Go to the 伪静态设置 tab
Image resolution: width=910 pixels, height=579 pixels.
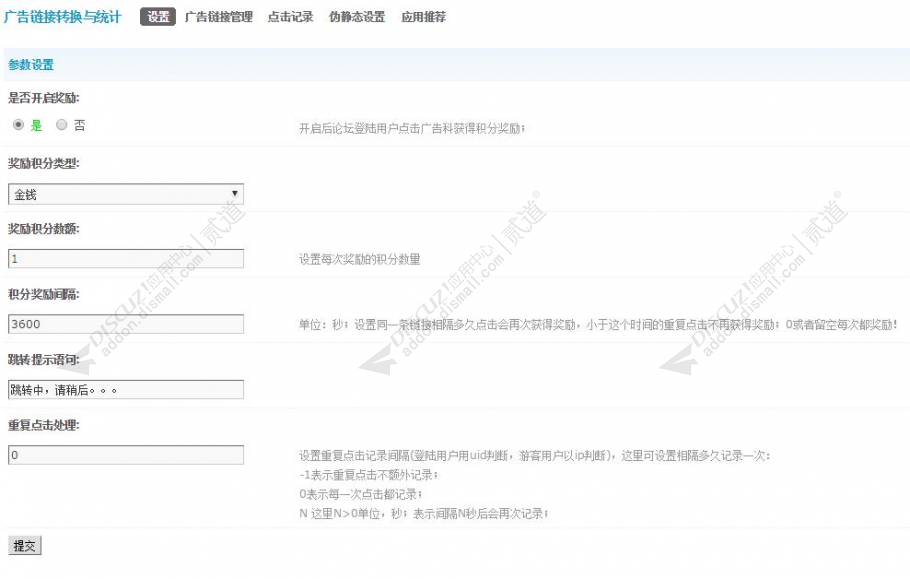[x=357, y=17]
